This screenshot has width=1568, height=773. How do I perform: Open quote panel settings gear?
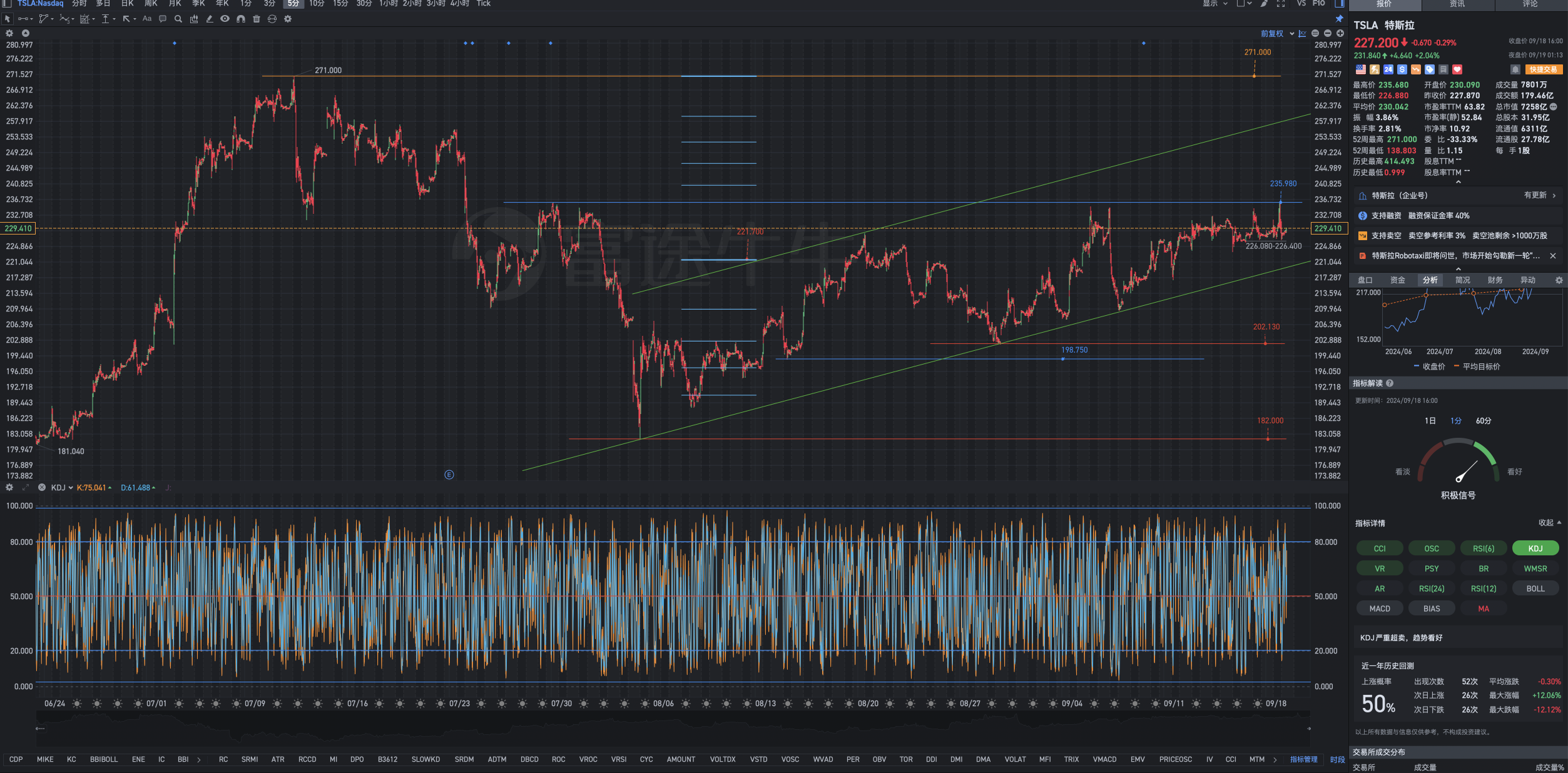click(x=1559, y=280)
